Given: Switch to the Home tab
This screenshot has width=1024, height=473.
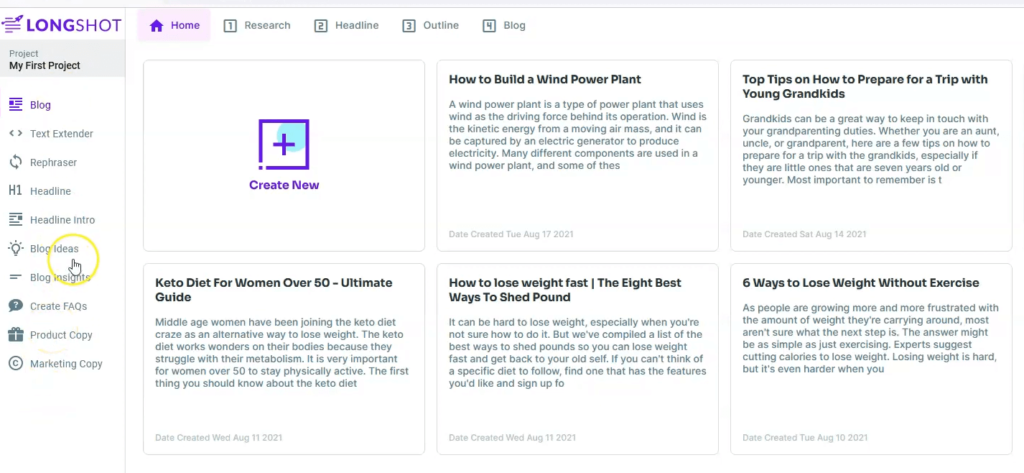Looking at the screenshot, I should click(x=174, y=25).
